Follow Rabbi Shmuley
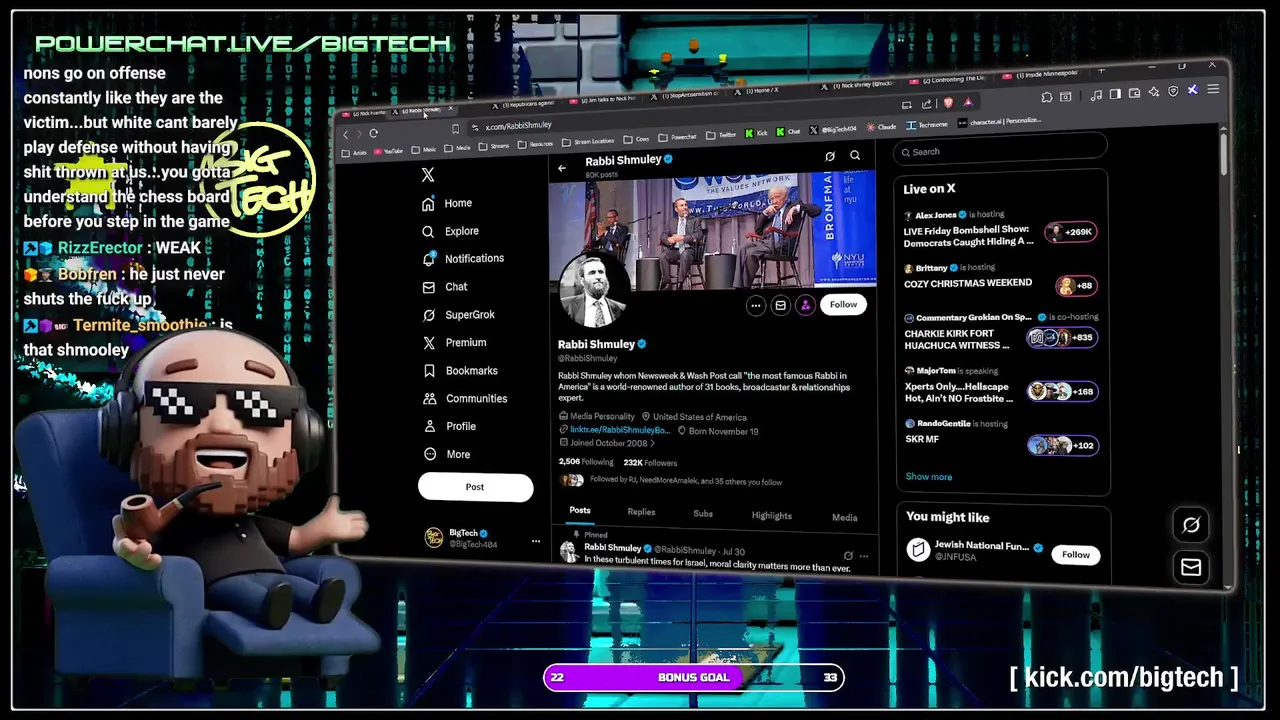1280x720 pixels. tap(843, 304)
